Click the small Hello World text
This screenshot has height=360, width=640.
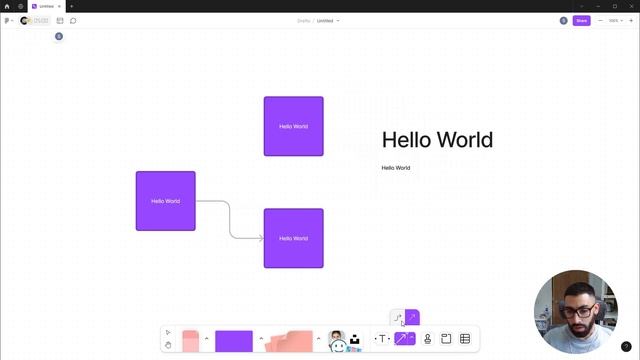(396, 168)
